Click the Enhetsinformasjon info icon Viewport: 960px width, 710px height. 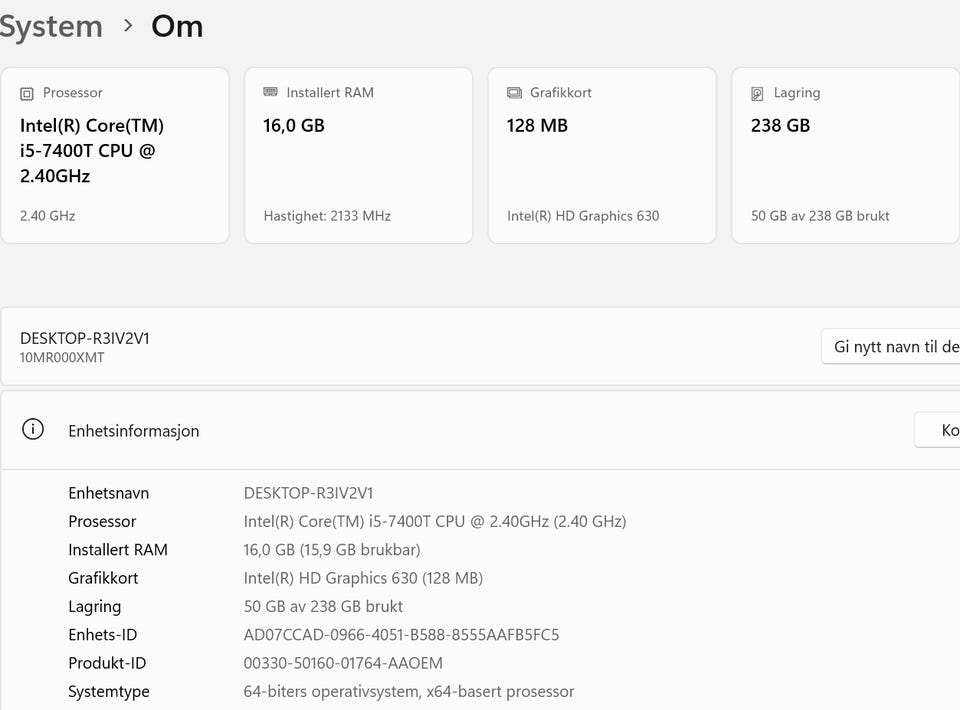(x=32, y=430)
